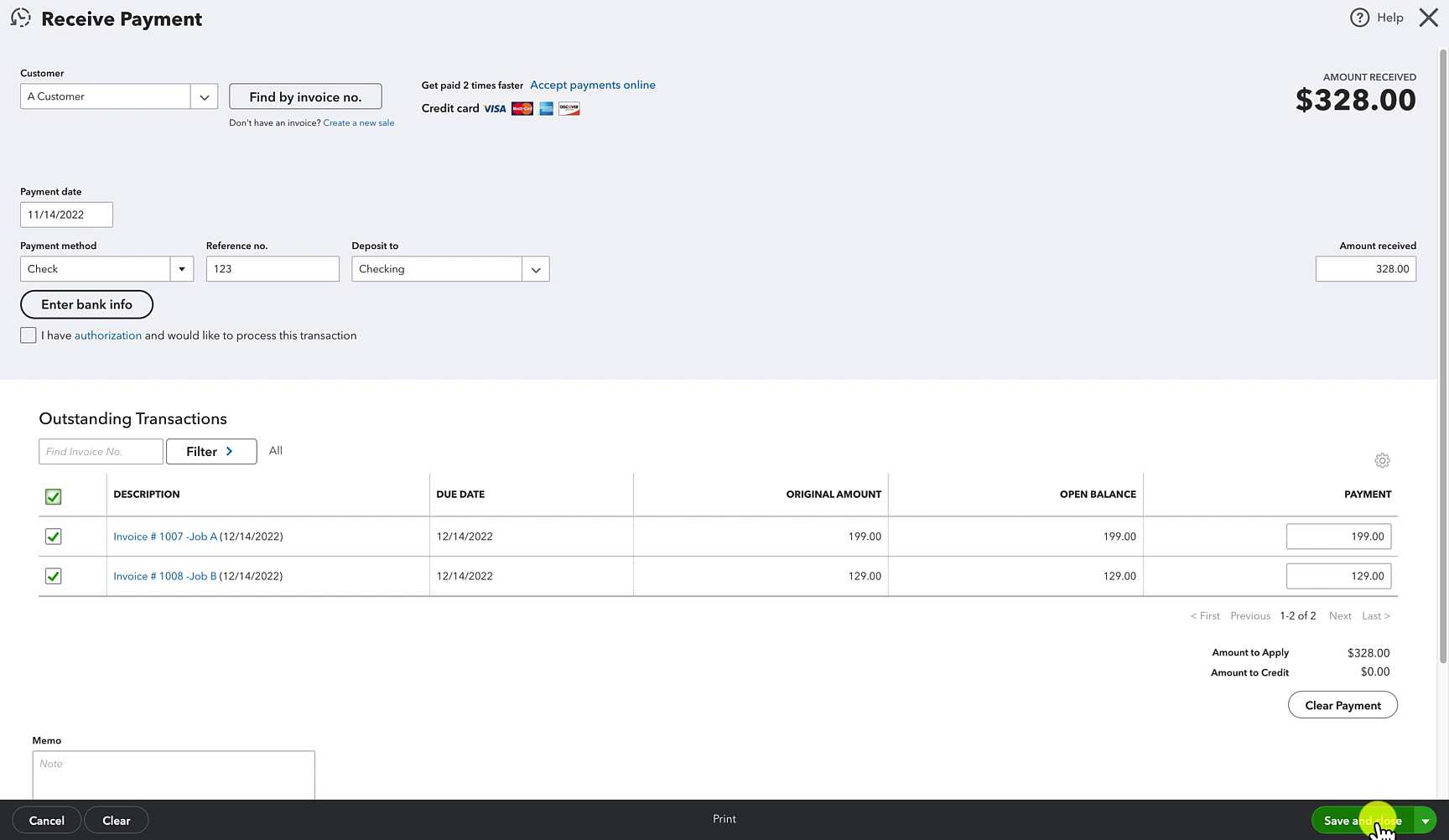Click Clear Payment button
The width and height of the screenshot is (1449, 840).
[1343, 705]
